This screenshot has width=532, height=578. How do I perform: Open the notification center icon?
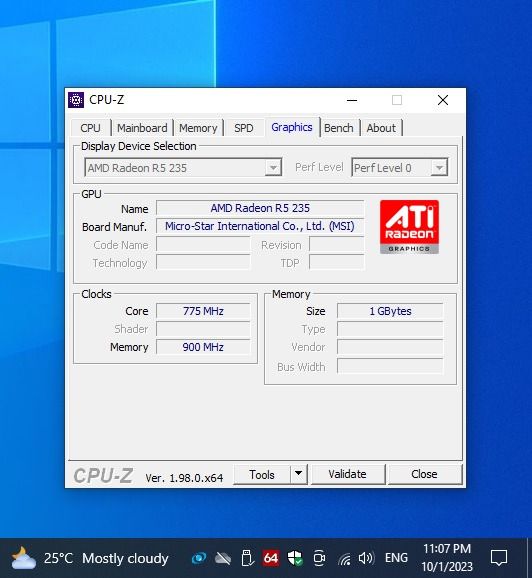coord(499,558)
